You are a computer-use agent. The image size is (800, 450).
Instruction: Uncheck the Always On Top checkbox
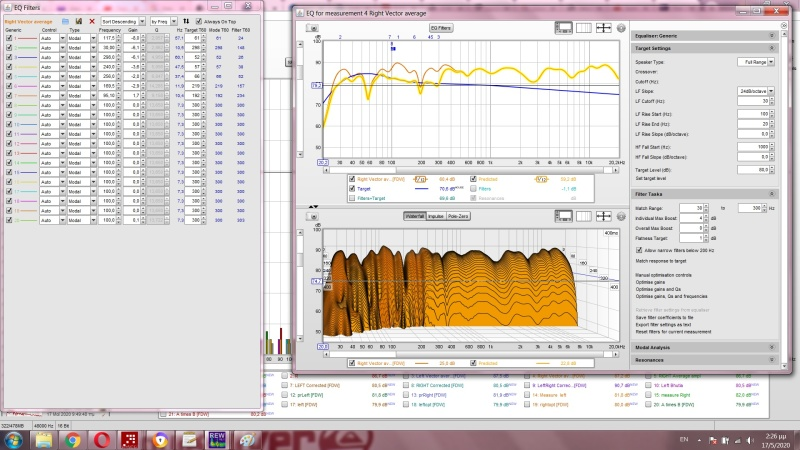[199, 20]
